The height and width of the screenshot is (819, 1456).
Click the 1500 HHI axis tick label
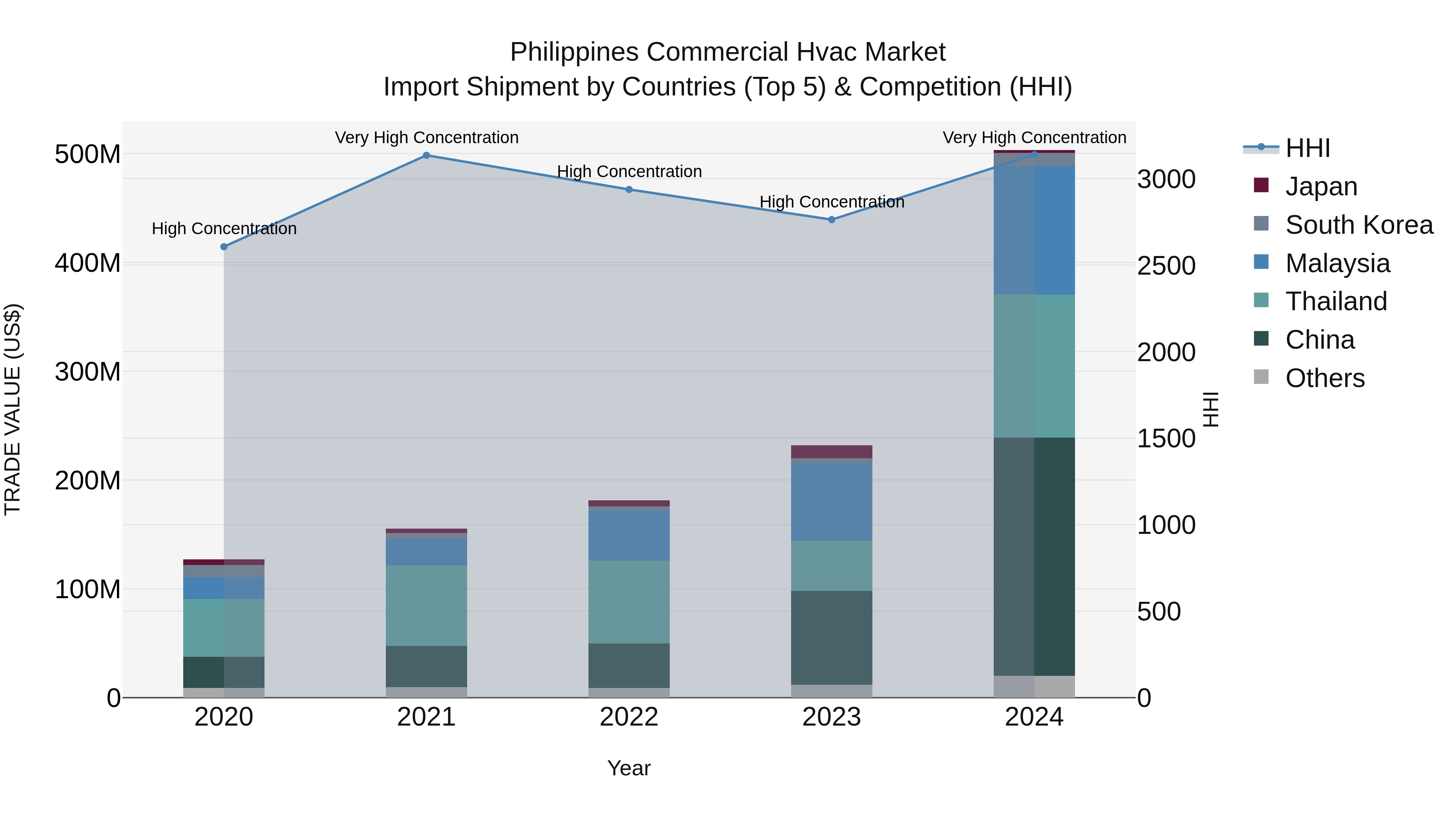[x=1166, y=438]
